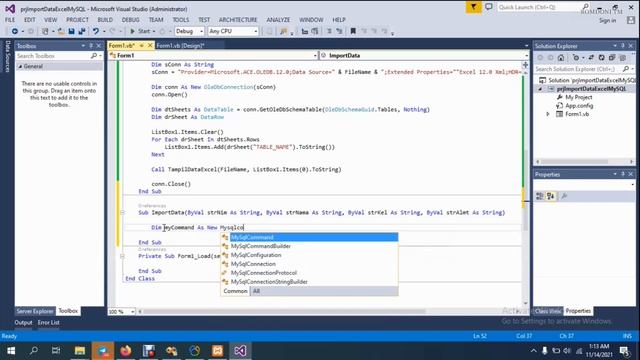The width and height of the screenshot is (640, 360).
Task: Click the Categorized icon in Properties panel
Action: coord(540,196)
